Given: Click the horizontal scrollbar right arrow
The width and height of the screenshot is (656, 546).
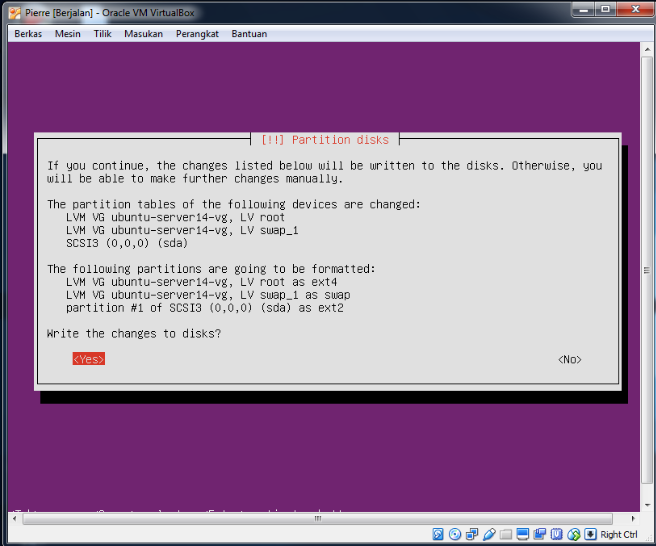Looking at the screenshot, I should 633,519.
